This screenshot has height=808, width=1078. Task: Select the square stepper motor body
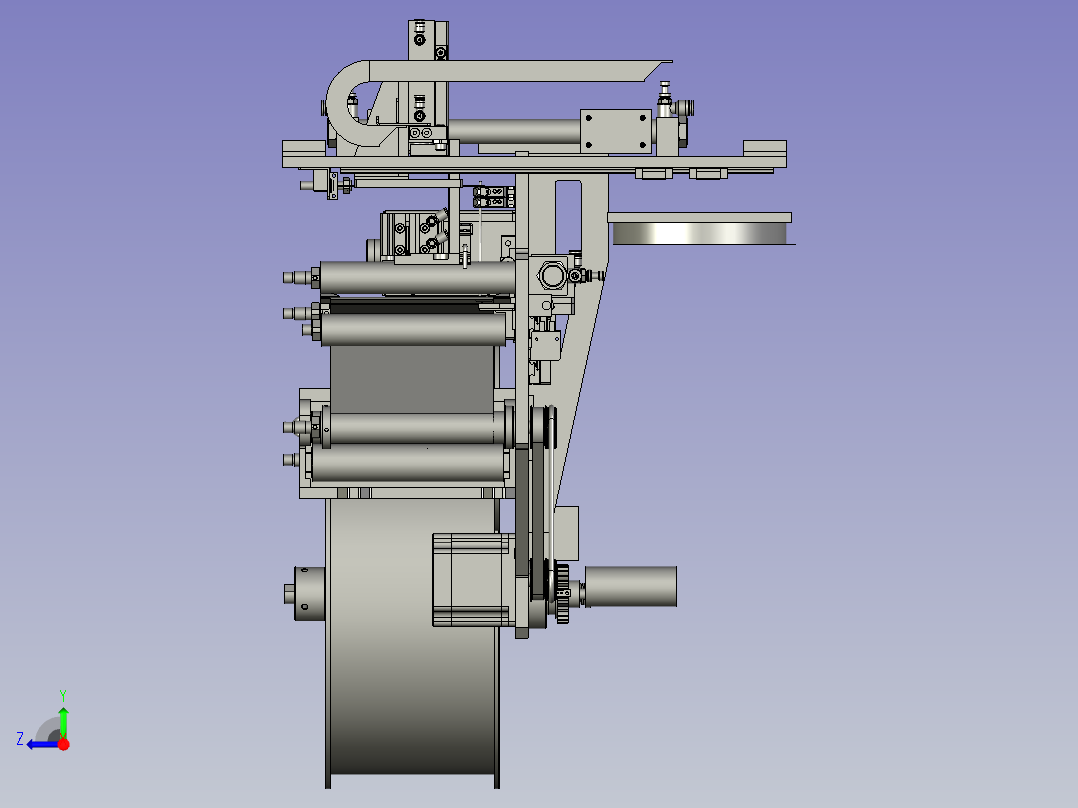(x=473, y=580)
